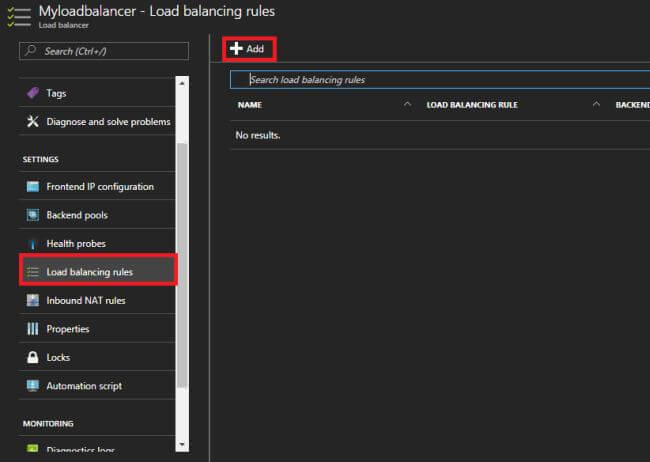This screenshot has width=650, height=462.
Task: Click the plus icon next to Add
Action: (236, 49)
